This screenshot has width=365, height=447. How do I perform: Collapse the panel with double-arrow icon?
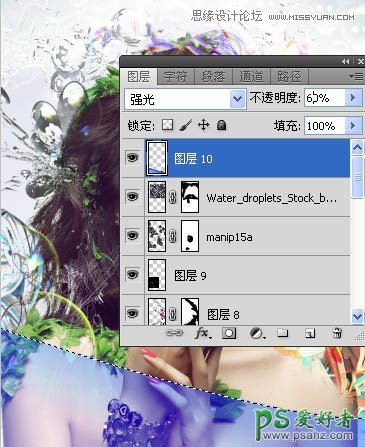pos(346,62)
